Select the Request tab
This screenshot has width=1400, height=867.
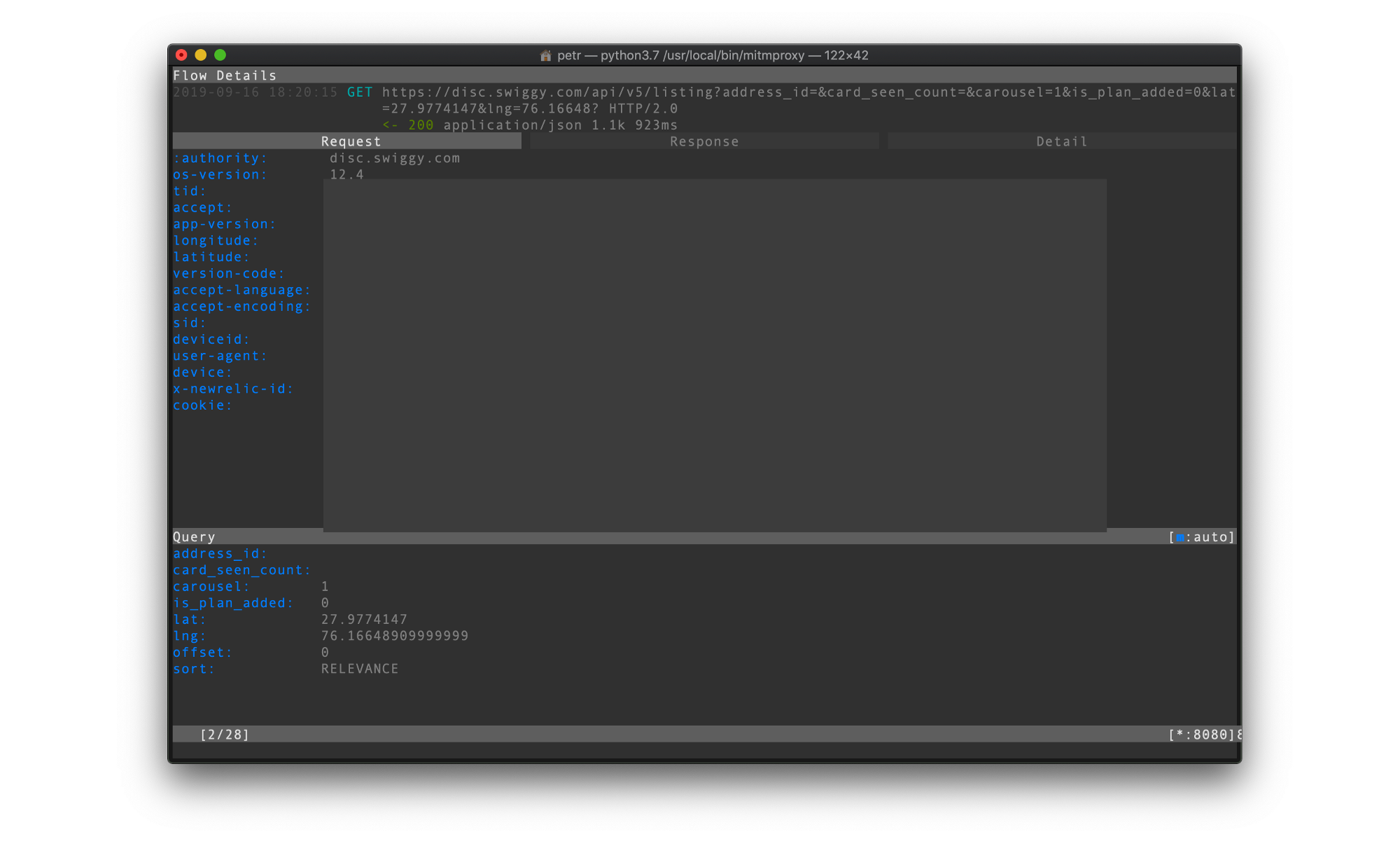coord(350,141)
